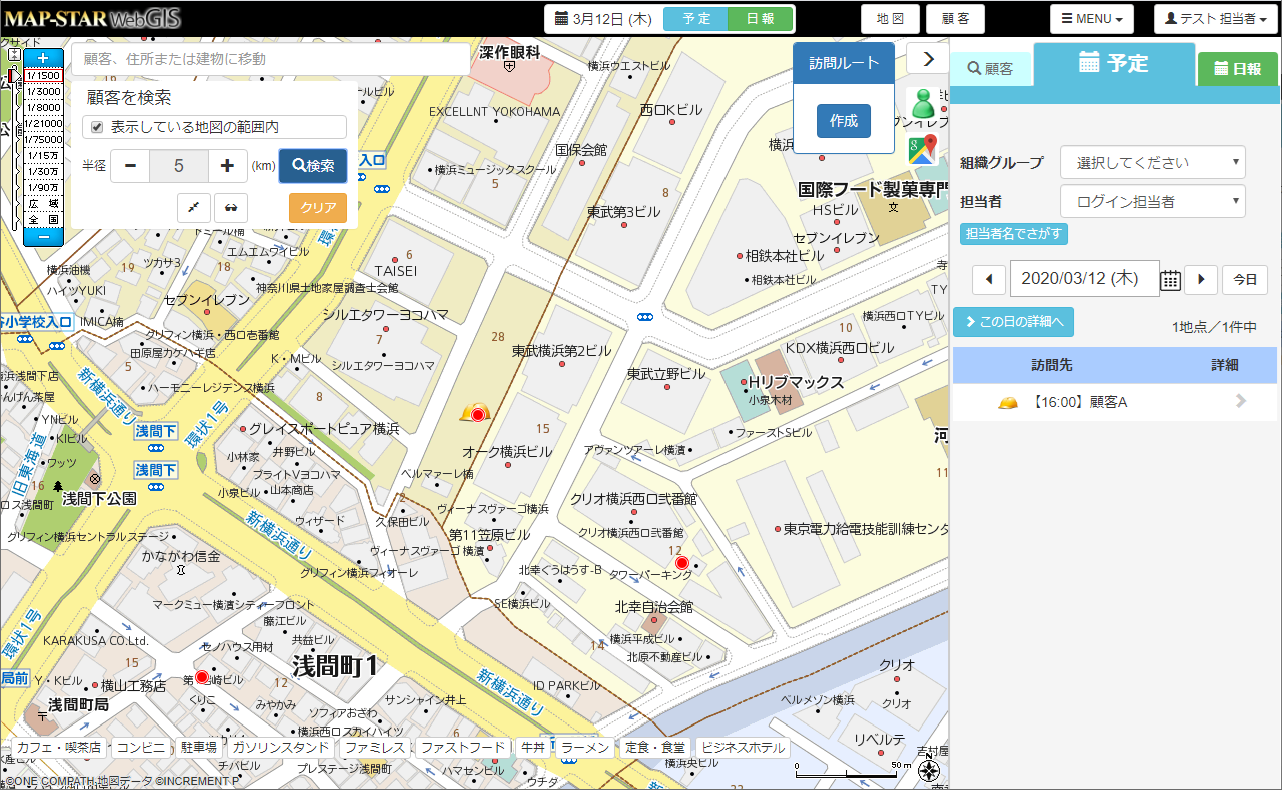The height and width of the screenshot is (790, 1282).
Task: Set the map scale to 全国
Action: click(43, 219)
